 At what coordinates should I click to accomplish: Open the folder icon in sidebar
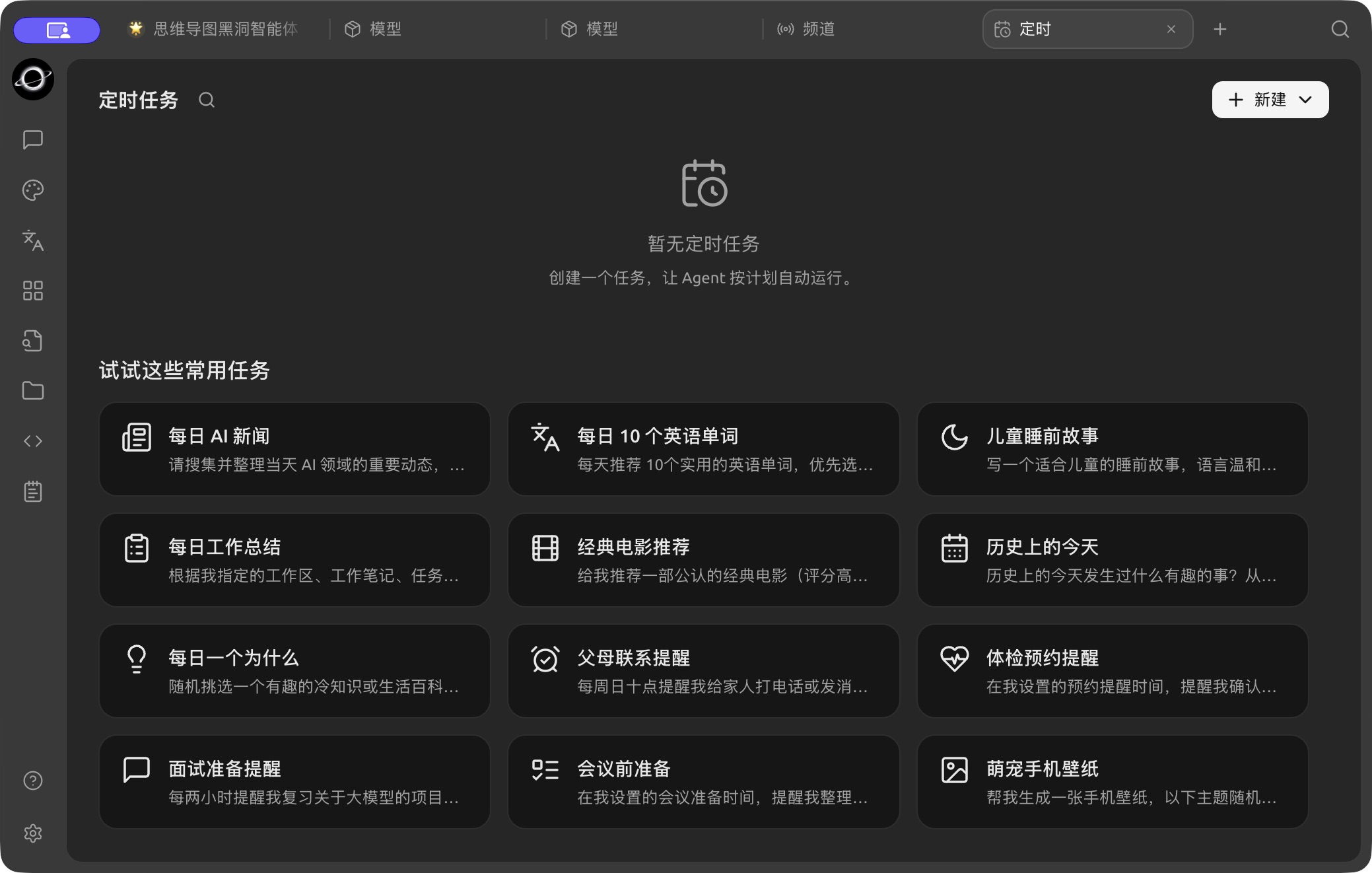[33, 391]
